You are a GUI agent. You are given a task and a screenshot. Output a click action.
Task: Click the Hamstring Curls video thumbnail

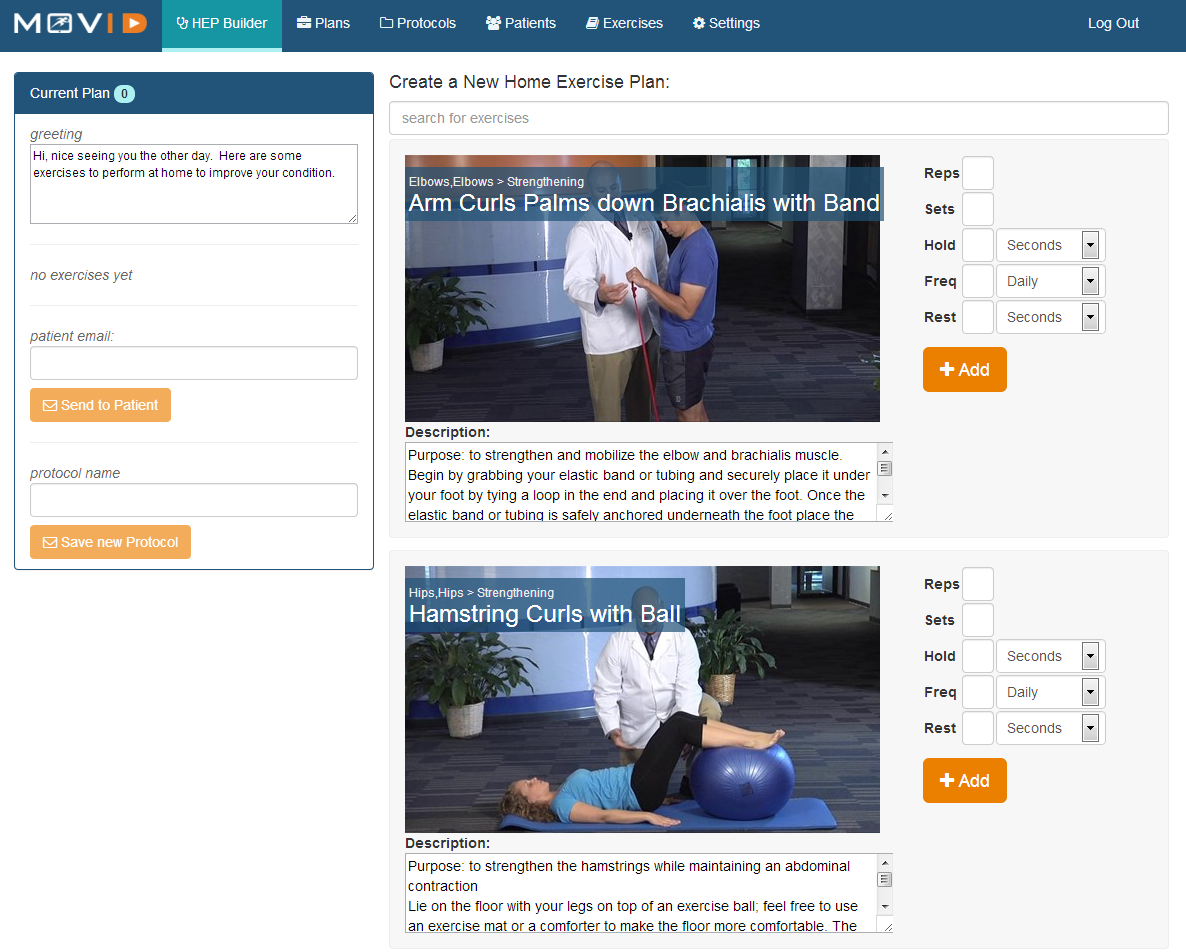point(642,699)
